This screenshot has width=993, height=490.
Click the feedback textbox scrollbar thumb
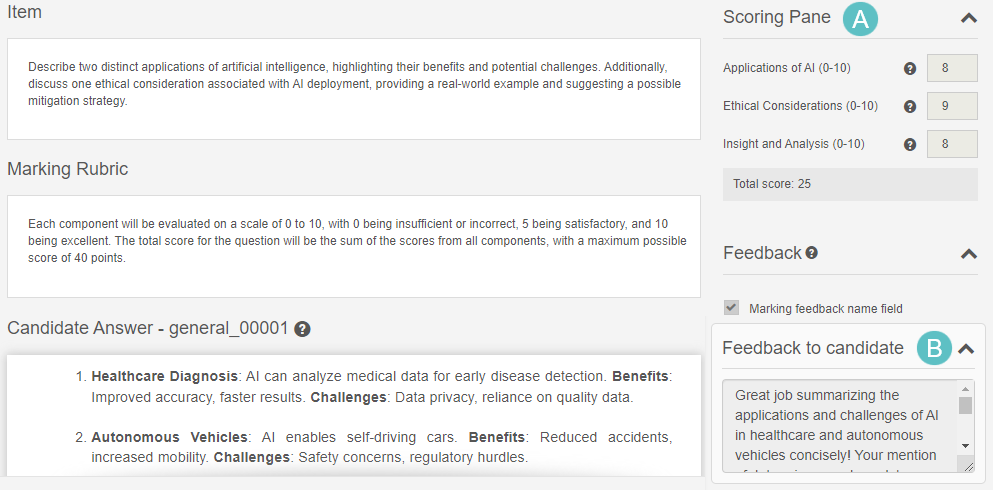[x=965, y=405]
